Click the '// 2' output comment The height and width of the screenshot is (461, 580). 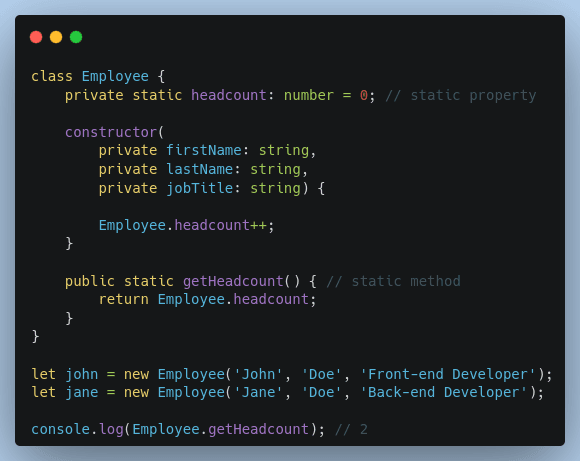pos(351,429)
